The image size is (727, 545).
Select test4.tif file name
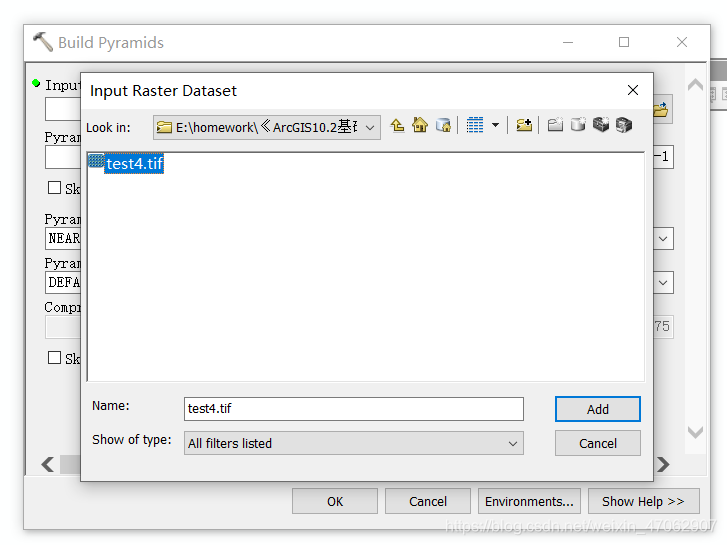tap(134, 164)
